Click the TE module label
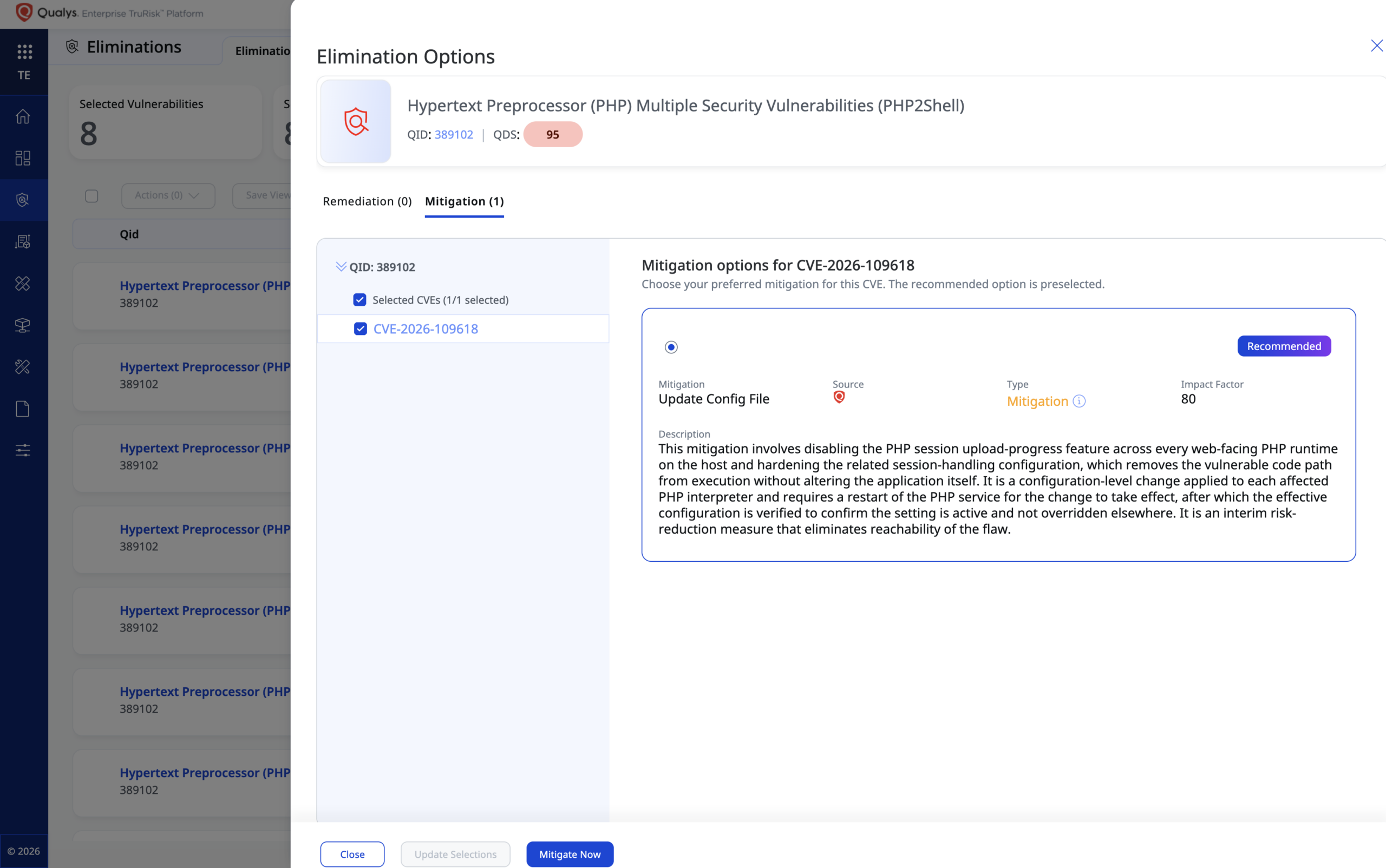1386x868 pixels. 24,75
